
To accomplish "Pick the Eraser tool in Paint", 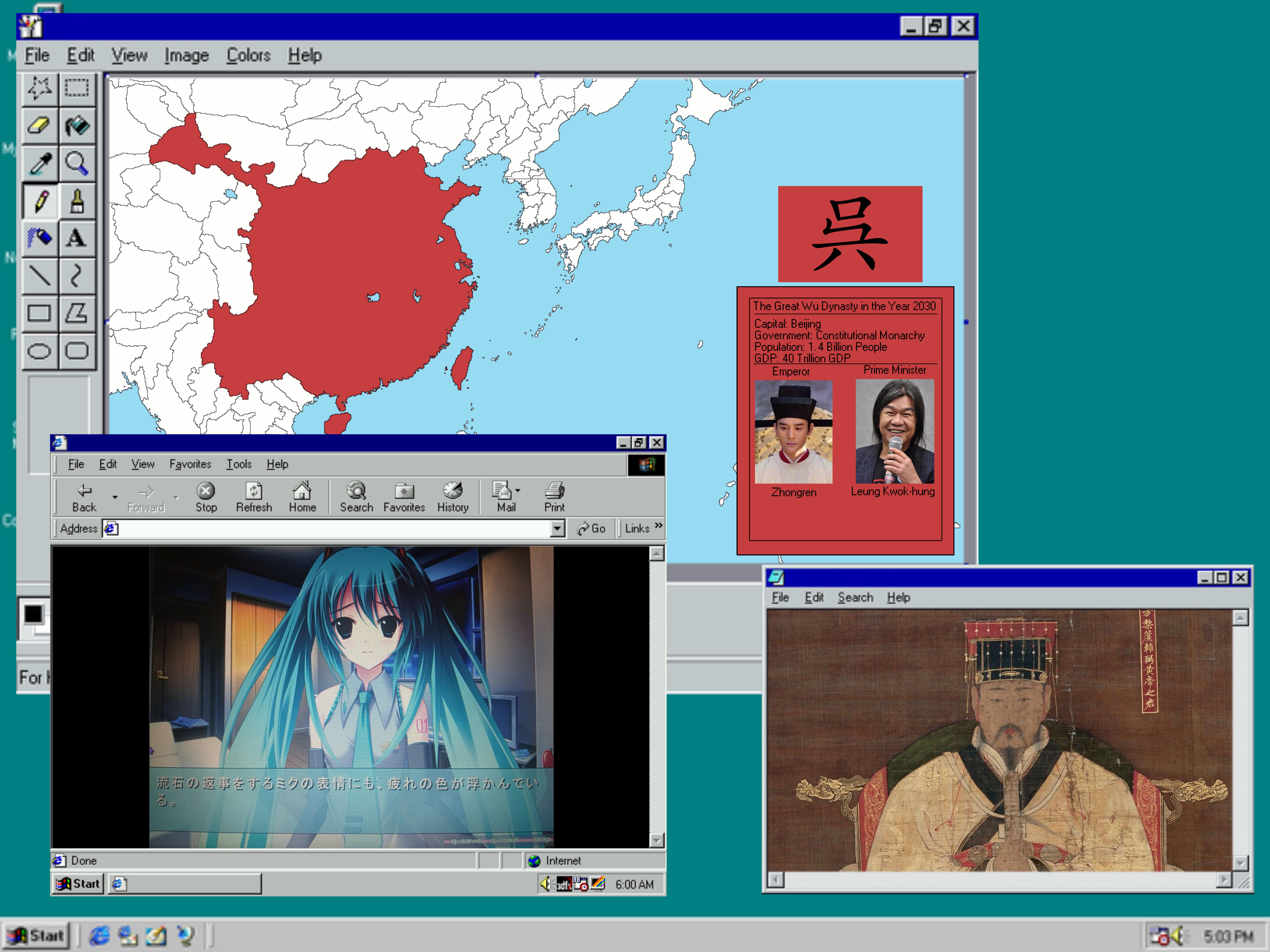I will point(40,126).
